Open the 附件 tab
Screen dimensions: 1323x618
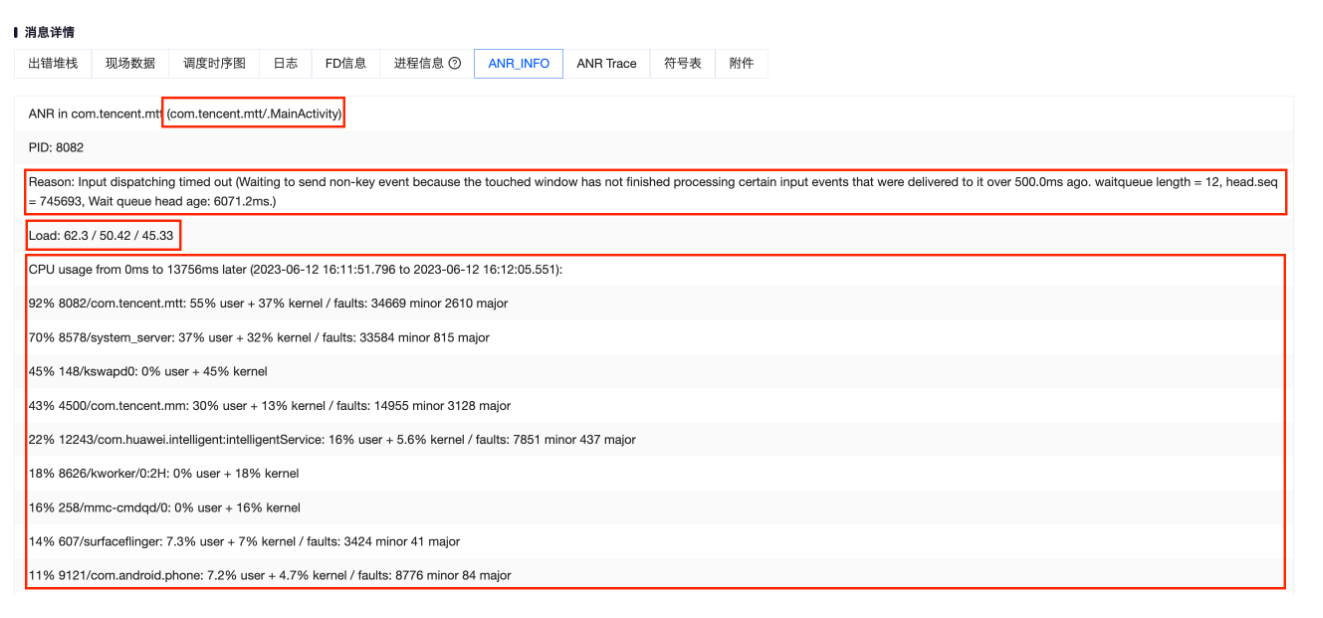coord(741,63)
